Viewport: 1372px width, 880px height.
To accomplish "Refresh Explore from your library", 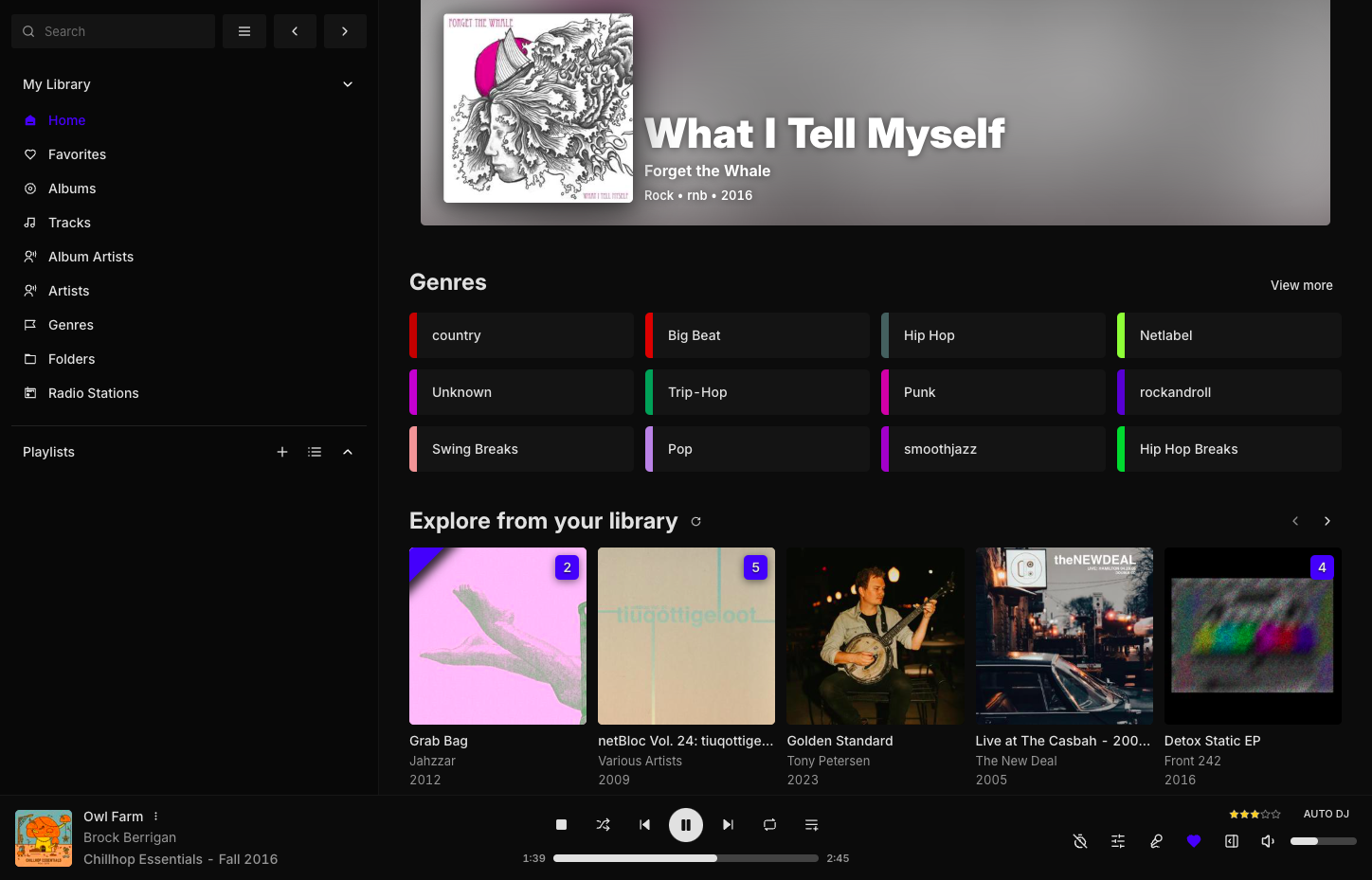I will click(695, 521).
